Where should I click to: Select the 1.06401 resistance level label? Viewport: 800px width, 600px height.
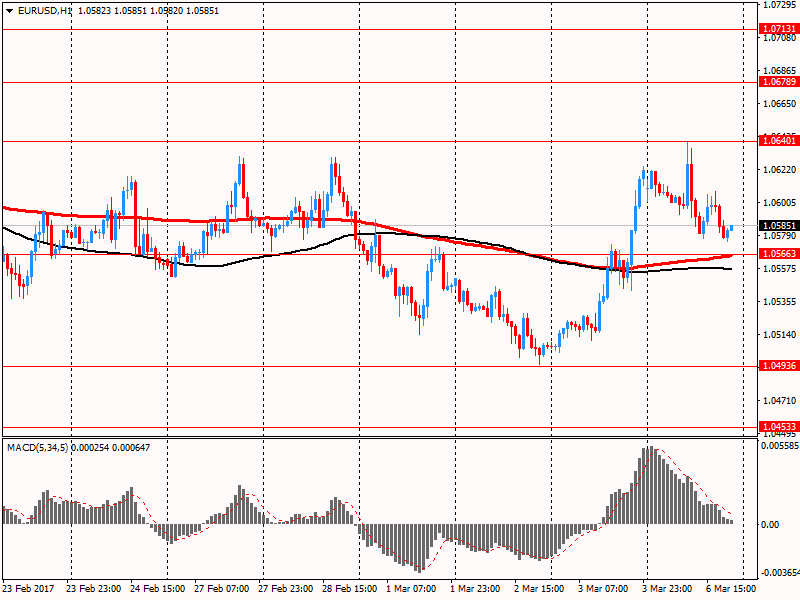coord(779,141)
